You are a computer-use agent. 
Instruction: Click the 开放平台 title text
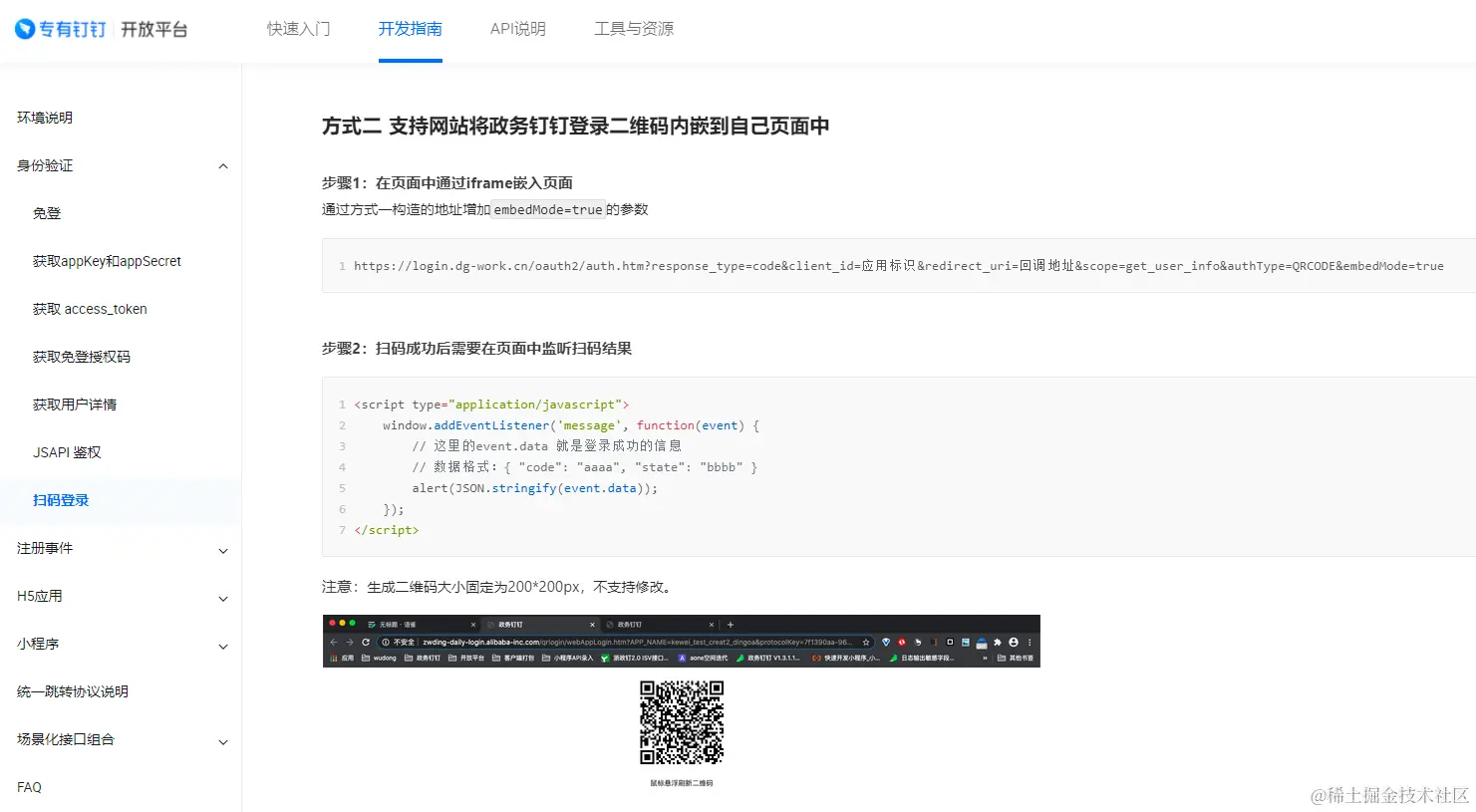point(154,29)
